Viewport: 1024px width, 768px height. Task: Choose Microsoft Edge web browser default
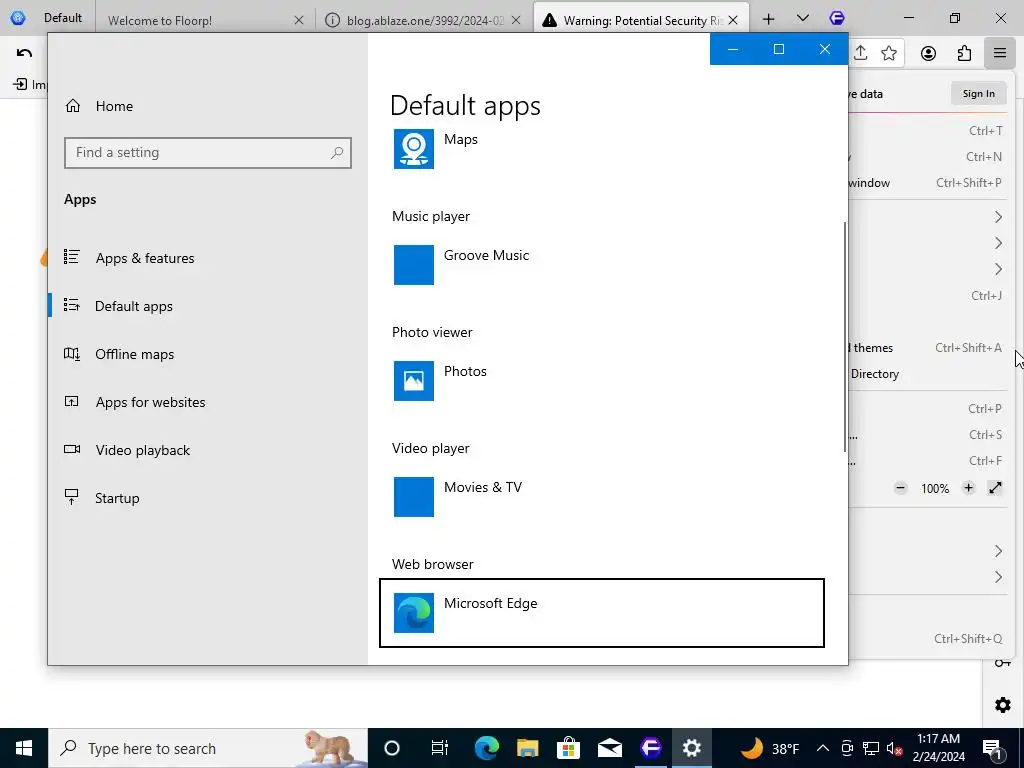pyautogui.click(x=601, y=613)
